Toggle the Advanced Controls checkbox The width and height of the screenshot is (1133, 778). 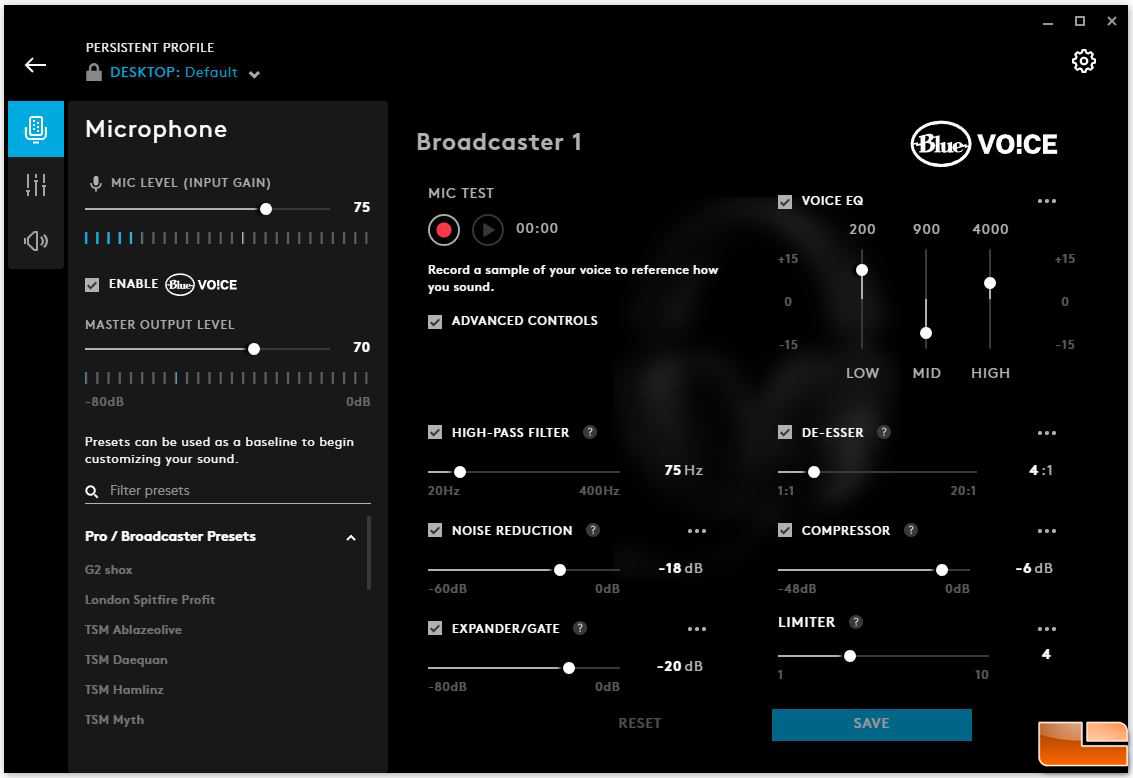[435, 321]
